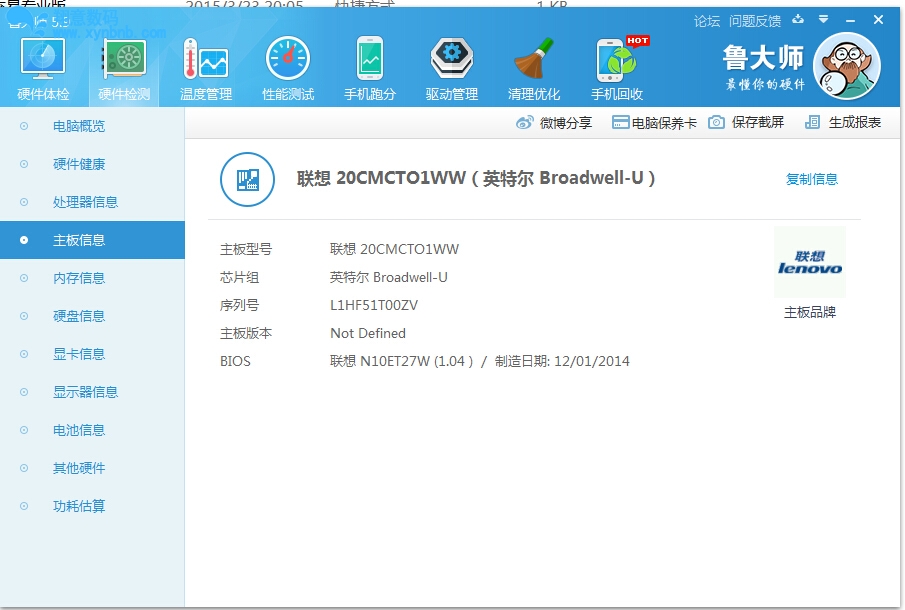The image size is (905, 610).
Task: Click the 问题反馈 feedback link
Action: tap(755, 21)
